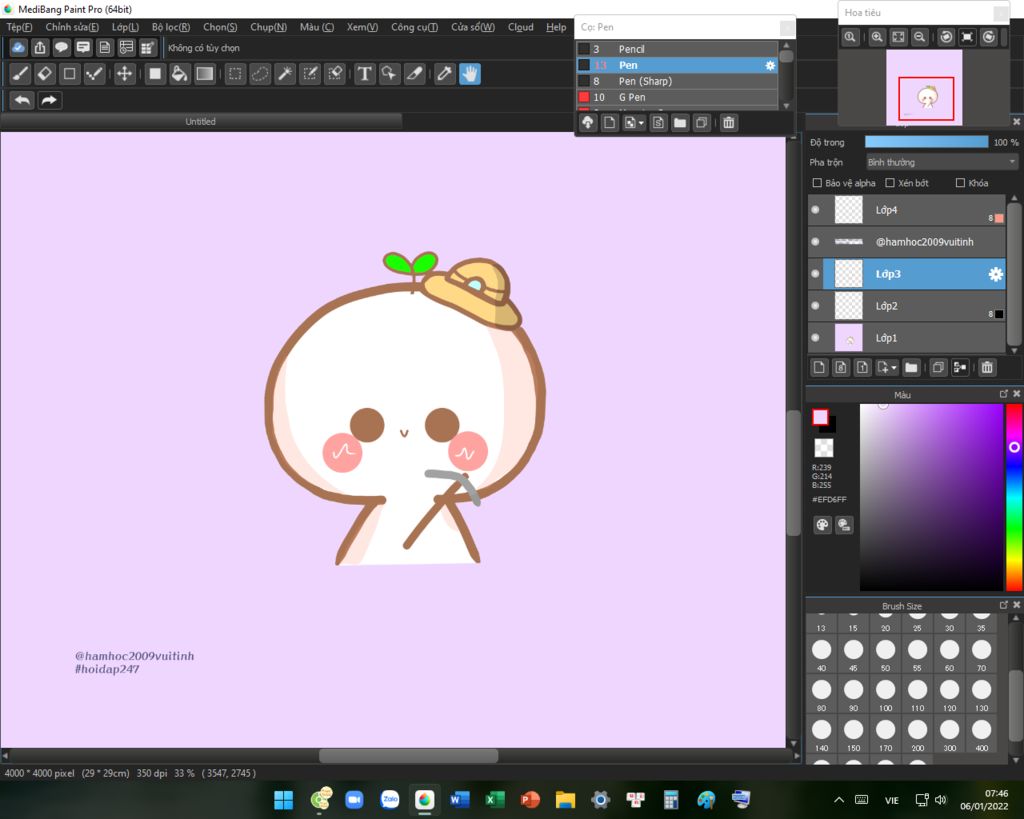Toggle visibility of layer Lớp1
1024x819 pixels.
tap(815, 338)
